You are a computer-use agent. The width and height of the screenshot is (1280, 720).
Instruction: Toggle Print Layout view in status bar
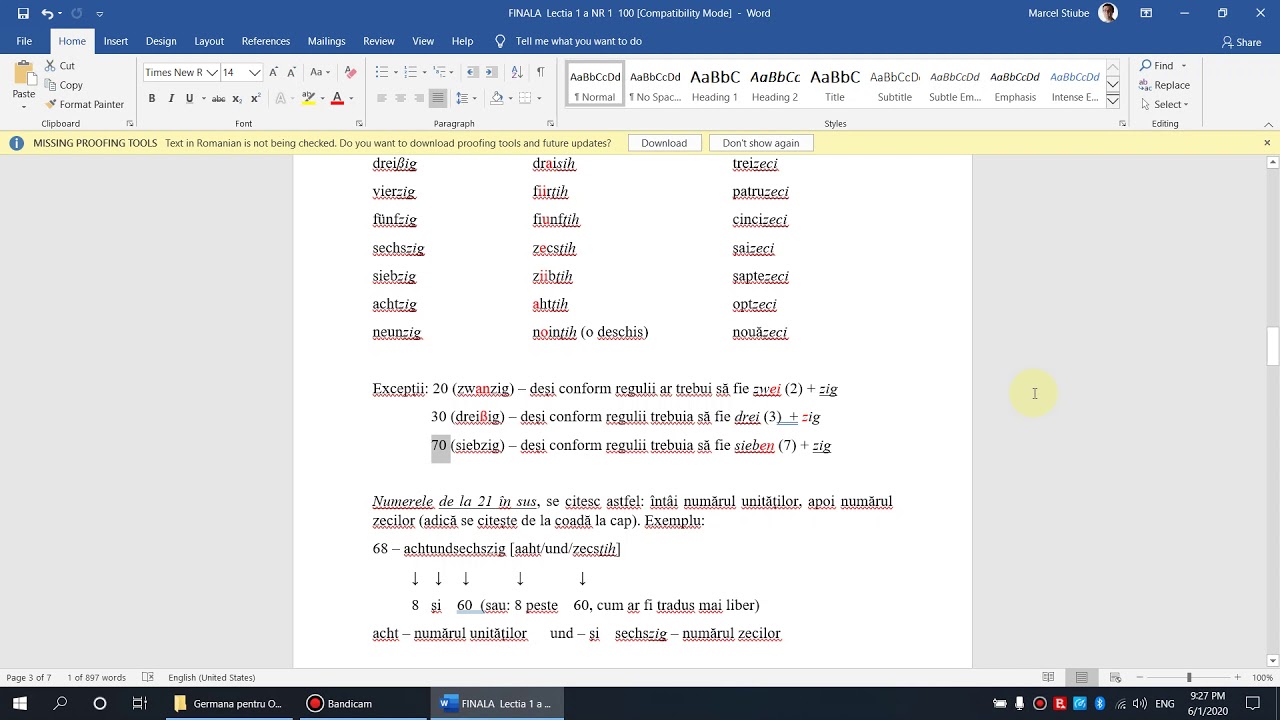click(x=1081, y=677)
